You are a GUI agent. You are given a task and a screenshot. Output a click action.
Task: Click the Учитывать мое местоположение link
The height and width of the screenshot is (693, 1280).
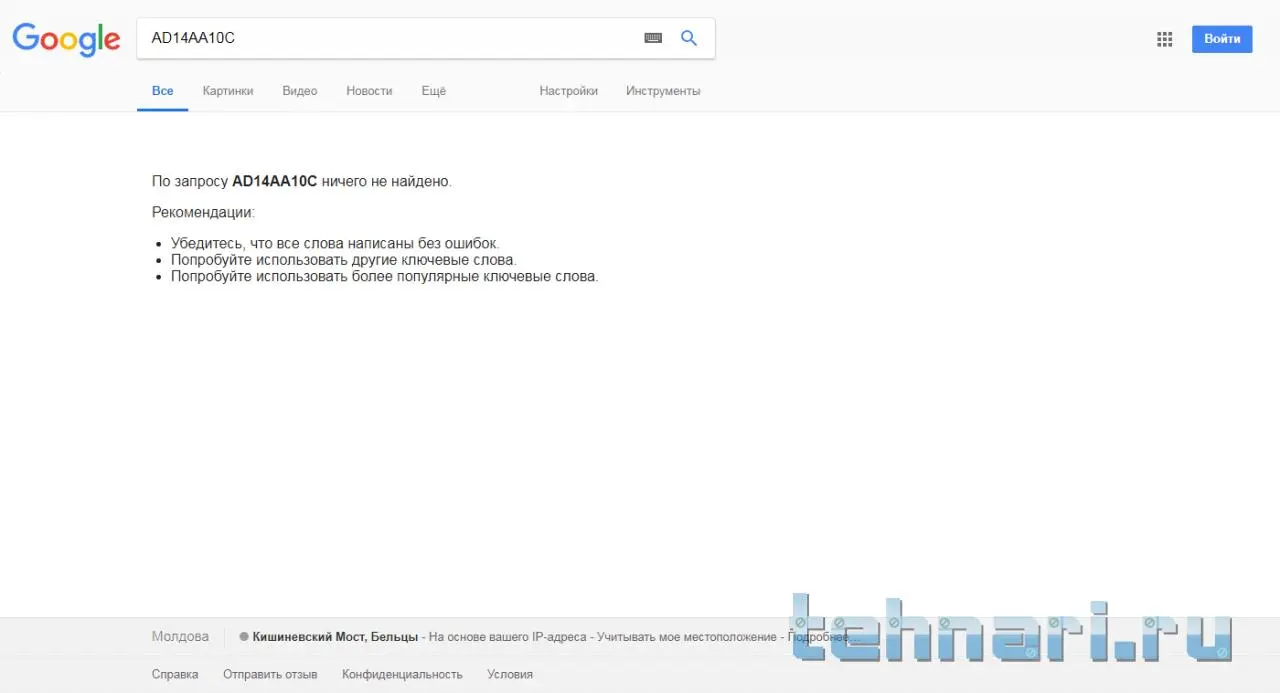pos(687,637)
